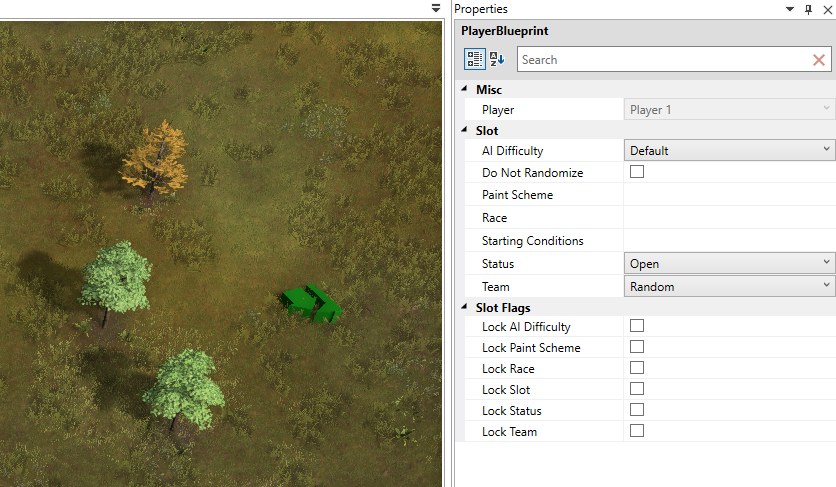The image size is (836, 487).
Task: Open the Player dropdown
Action: click(729, 109)
